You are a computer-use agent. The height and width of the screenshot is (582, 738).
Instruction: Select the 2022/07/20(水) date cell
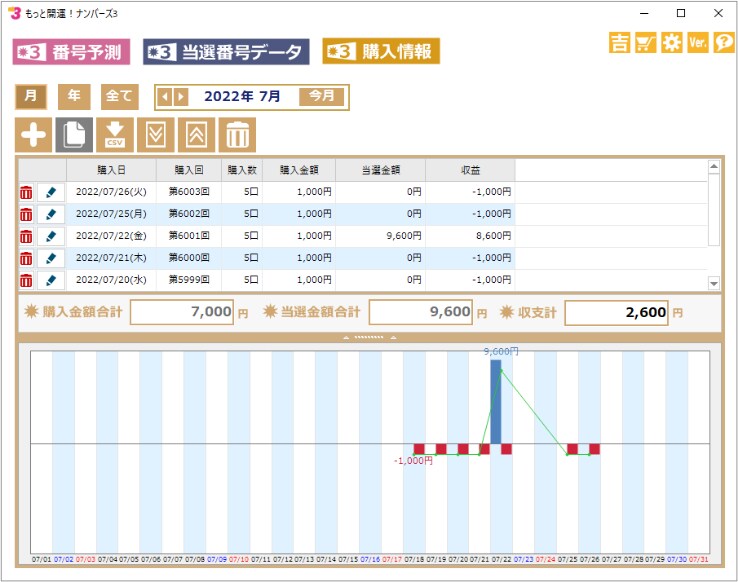point(111,280)
